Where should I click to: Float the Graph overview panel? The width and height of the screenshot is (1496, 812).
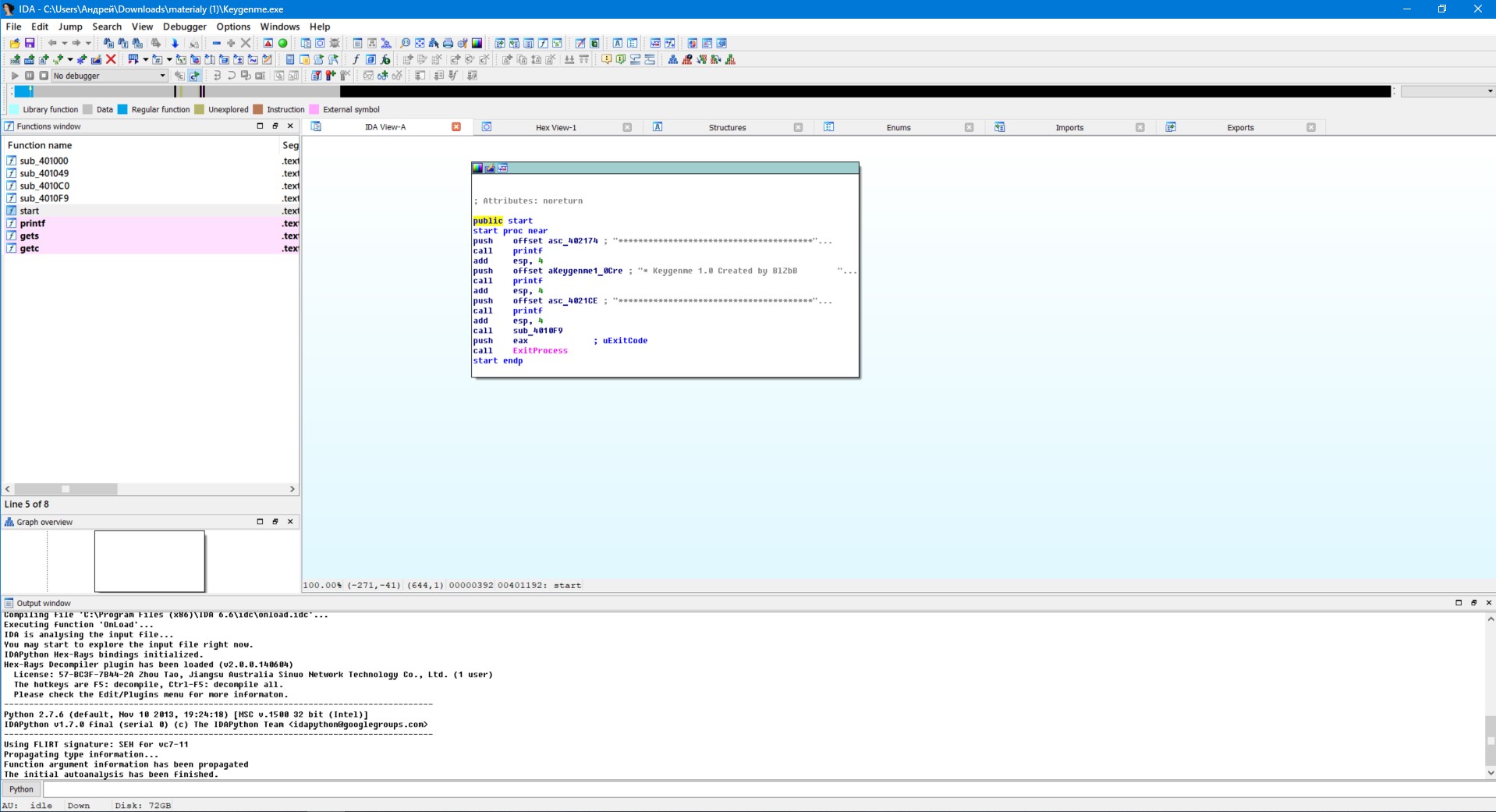(x=275, y=521)
